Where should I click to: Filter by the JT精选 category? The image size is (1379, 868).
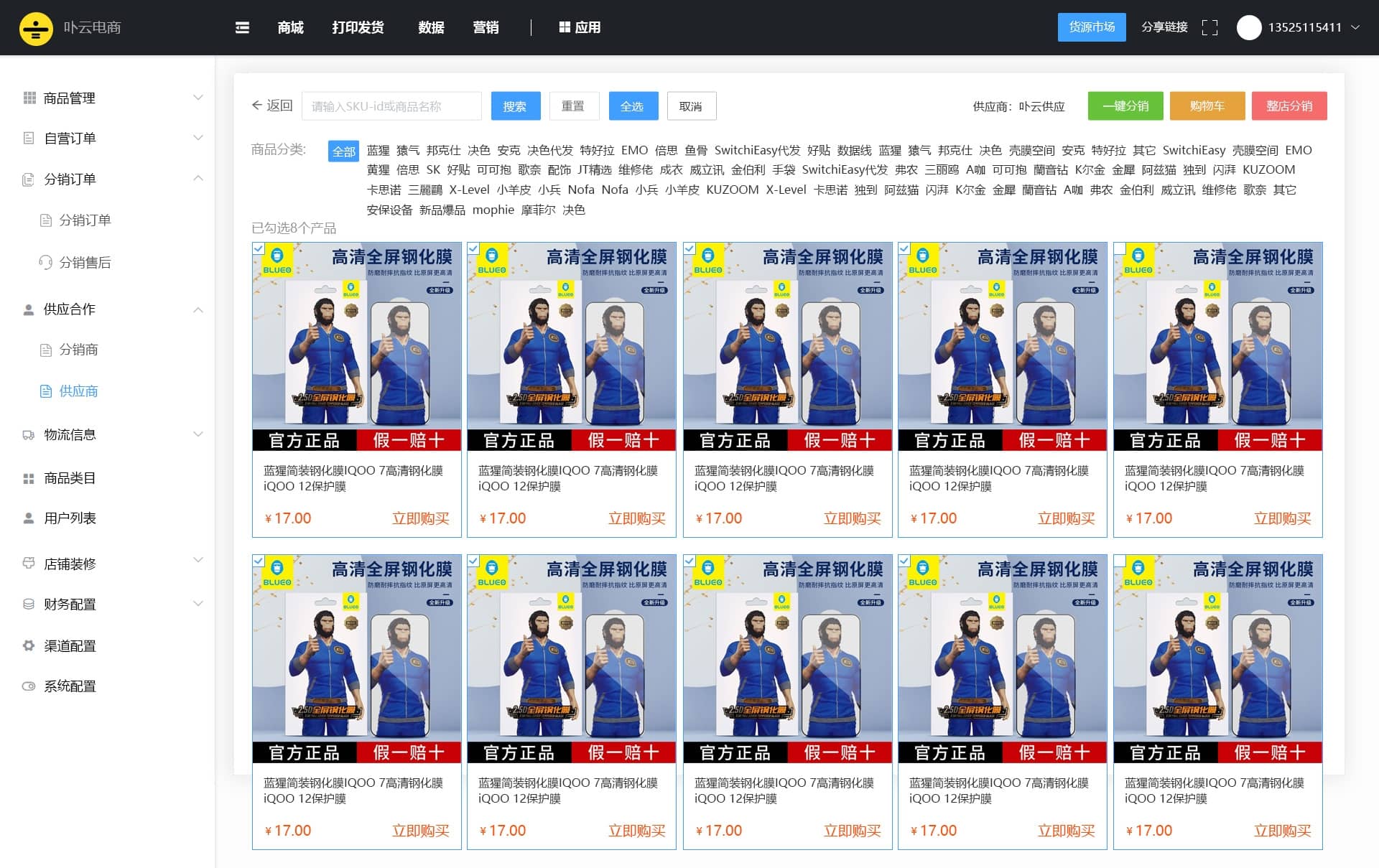coord(595,169)
